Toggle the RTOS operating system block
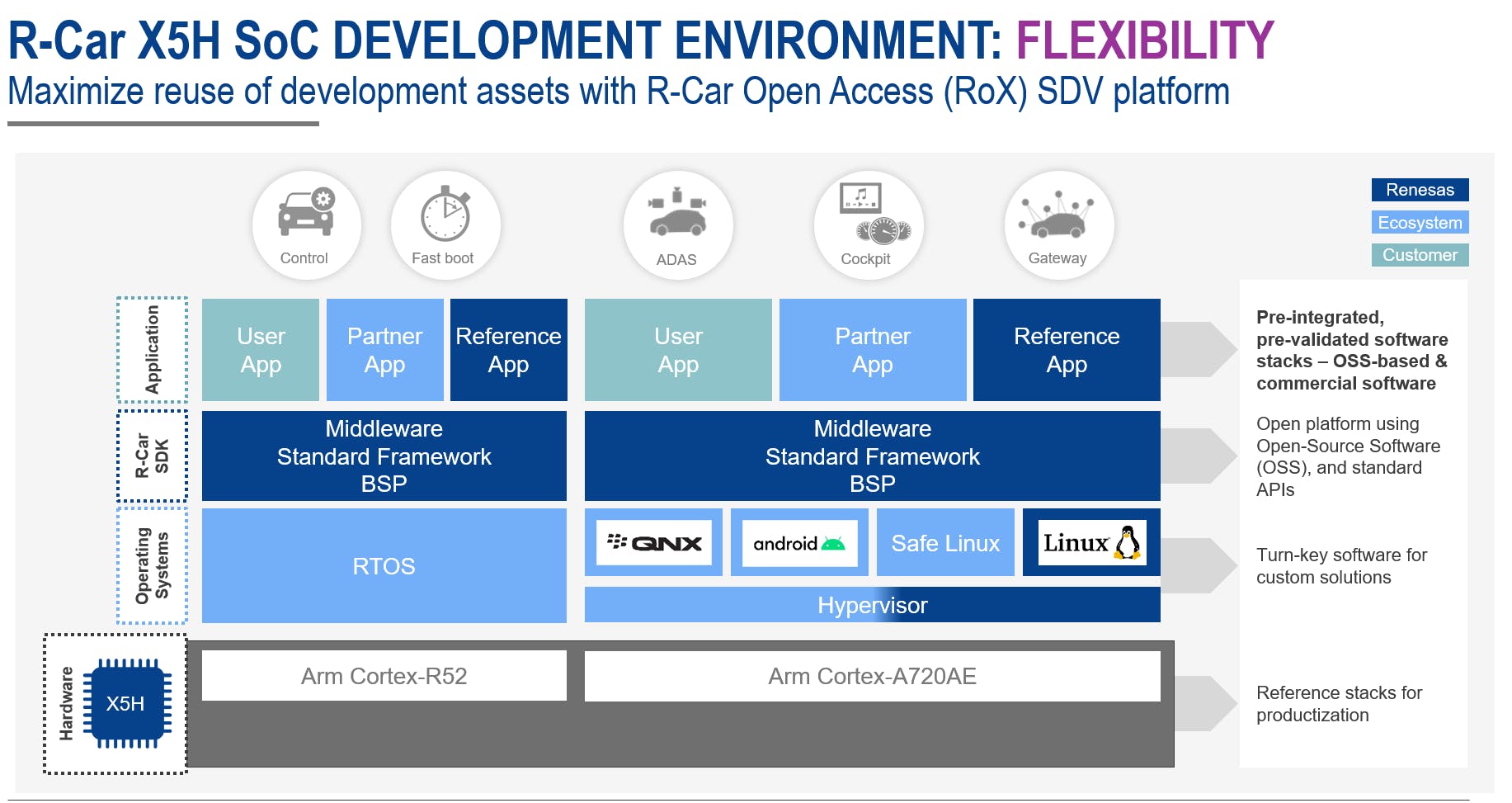Image resolution: width=1512 pixels, height=803 pixels. pos(384,566)
